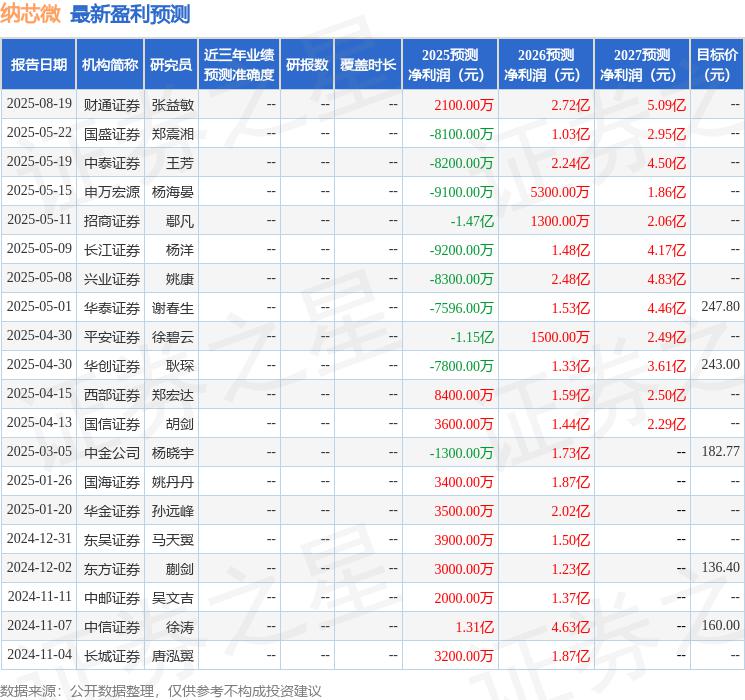Image resolution: width=745 pixels, height=700 pixels.
Task: Click 华金证券 institution name
Action: (112, 511)
